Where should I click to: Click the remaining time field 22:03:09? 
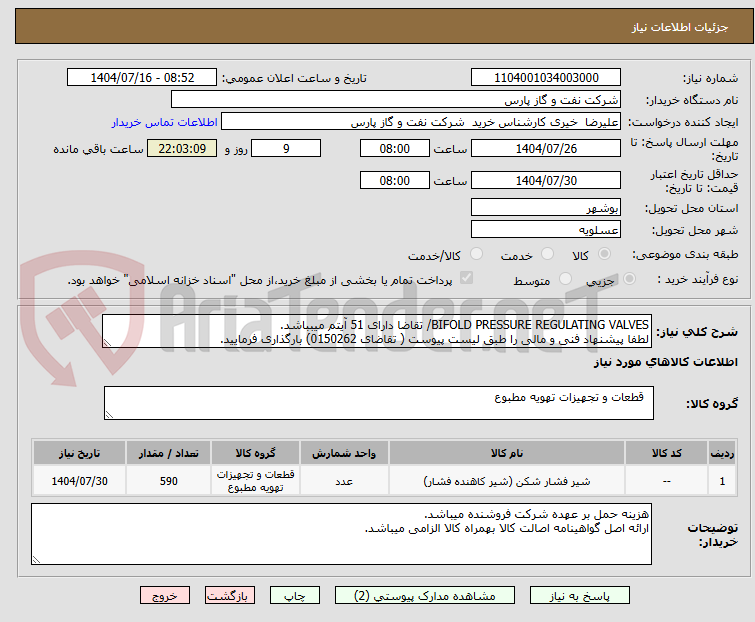[x=181, y=148]
